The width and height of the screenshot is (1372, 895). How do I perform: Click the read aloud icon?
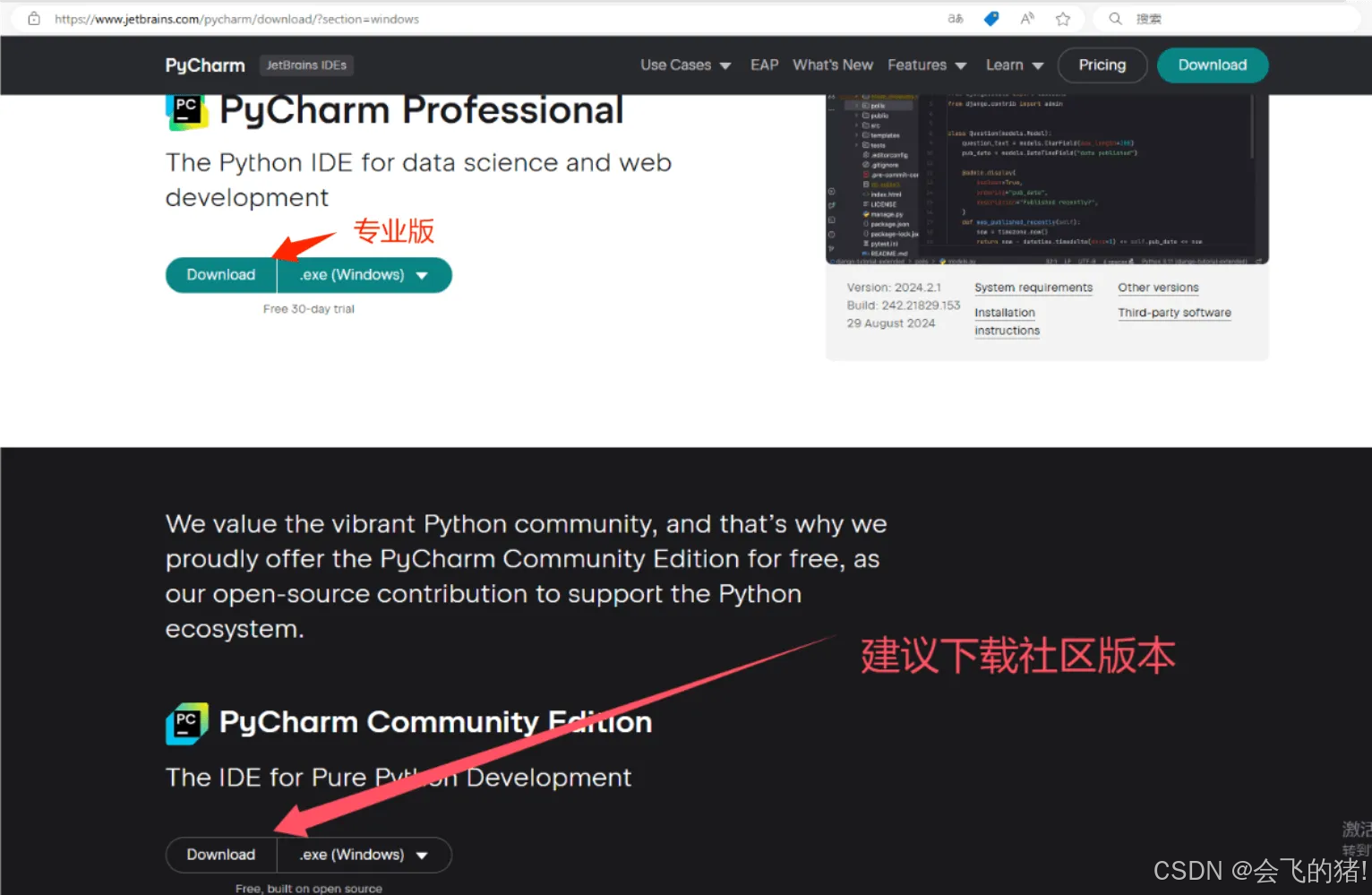tap(1027, 19)
